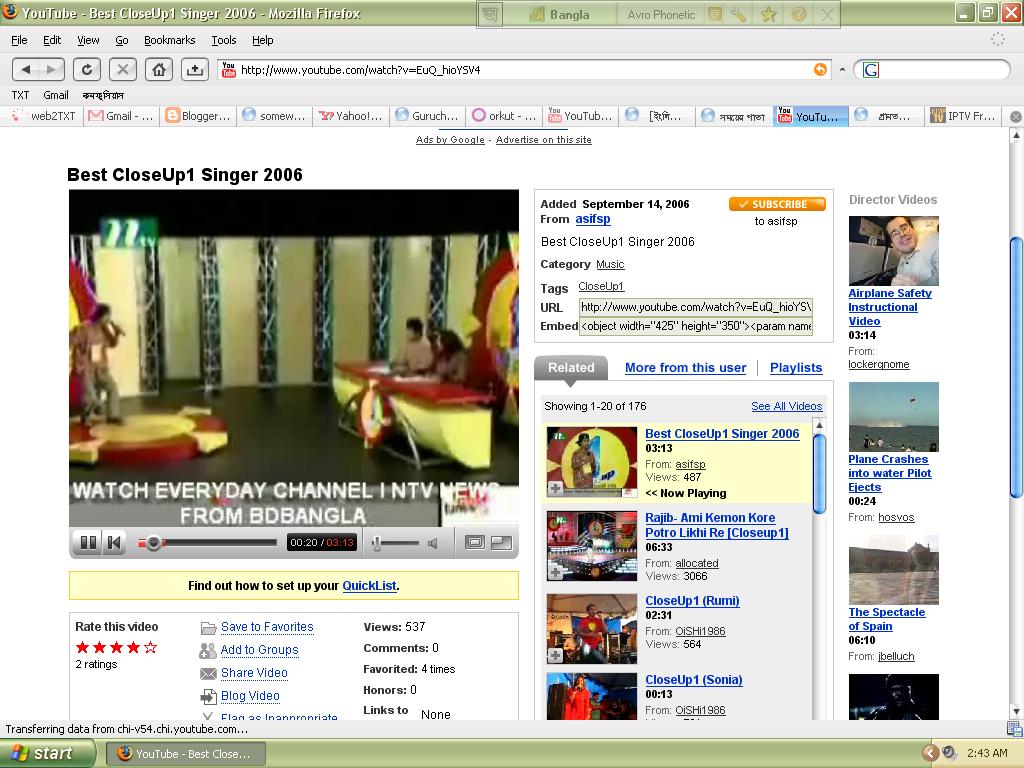Rate video with the fifth star
This screenshot has width=1024, height=768.
coord(150,647)
